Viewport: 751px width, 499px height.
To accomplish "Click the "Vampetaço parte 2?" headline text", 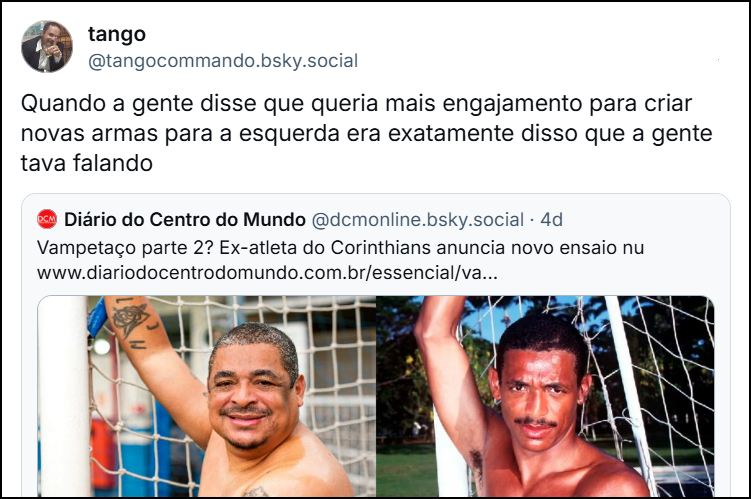I will point(125,248).
